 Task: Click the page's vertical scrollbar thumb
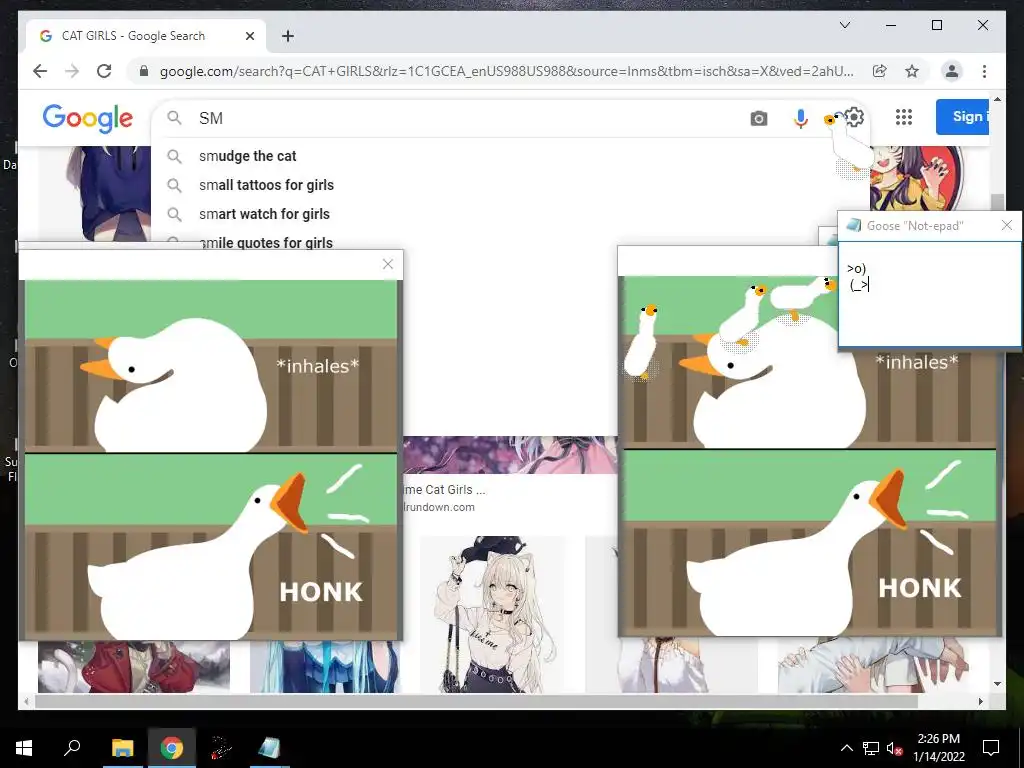pyautogui.click(x=997, y=203)
